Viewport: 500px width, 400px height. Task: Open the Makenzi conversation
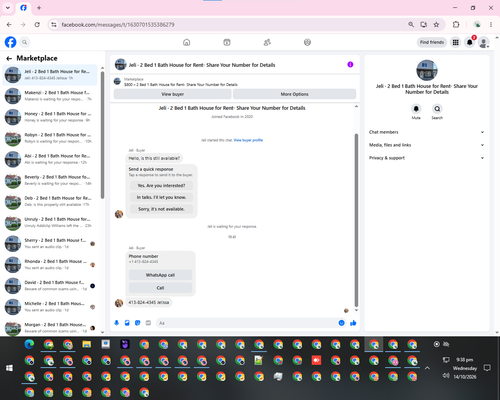(50, 96)
